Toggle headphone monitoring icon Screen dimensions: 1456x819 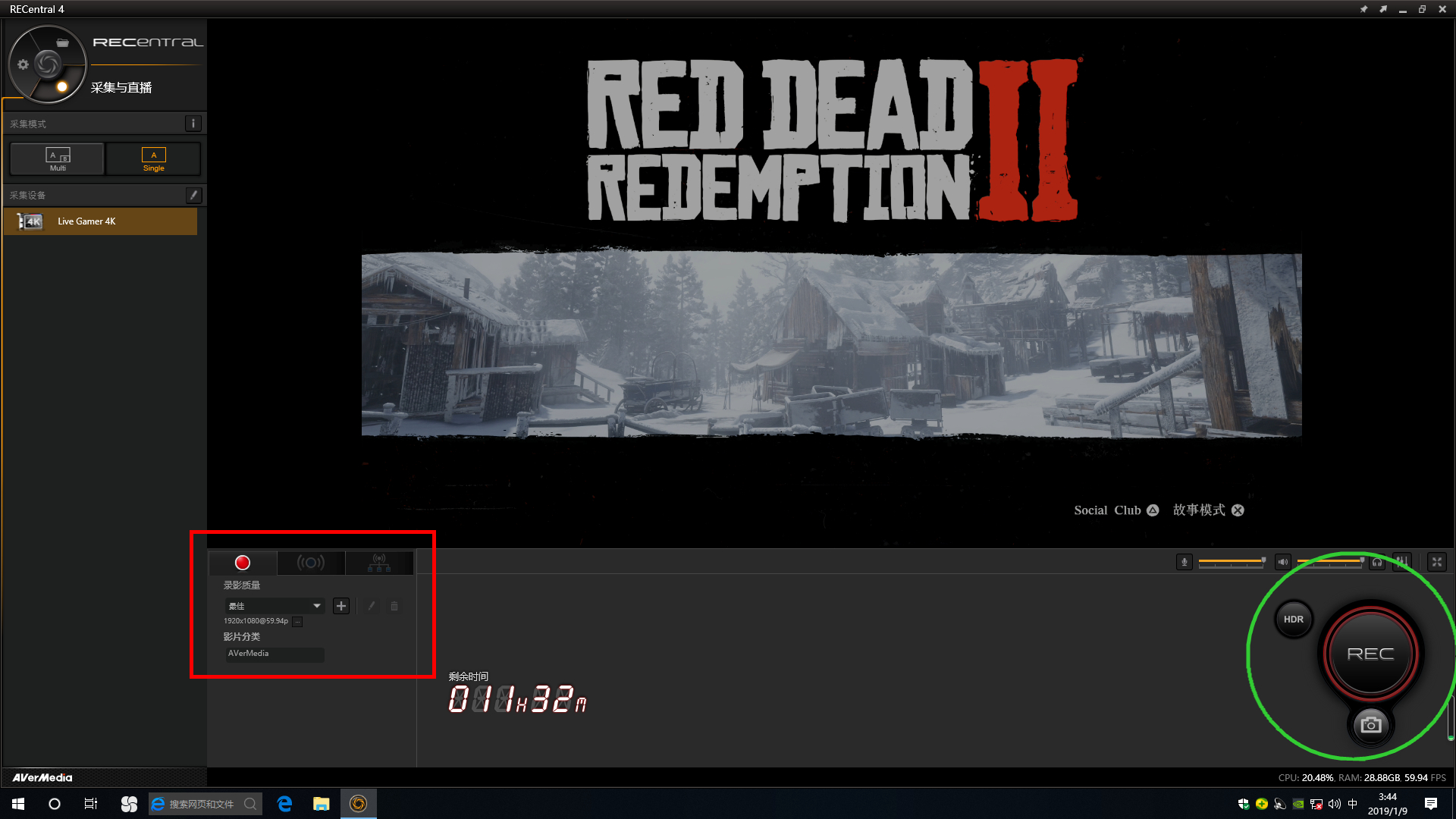pos(1377,562)
